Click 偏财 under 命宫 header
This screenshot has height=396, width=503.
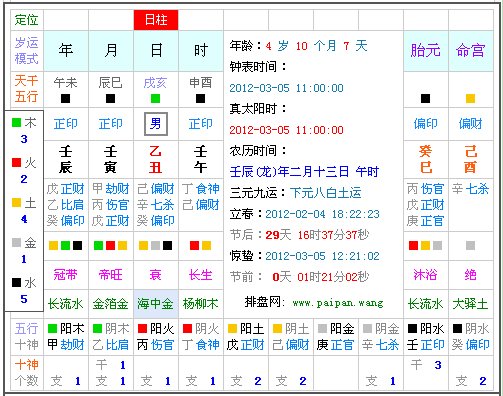pos(470,124)
